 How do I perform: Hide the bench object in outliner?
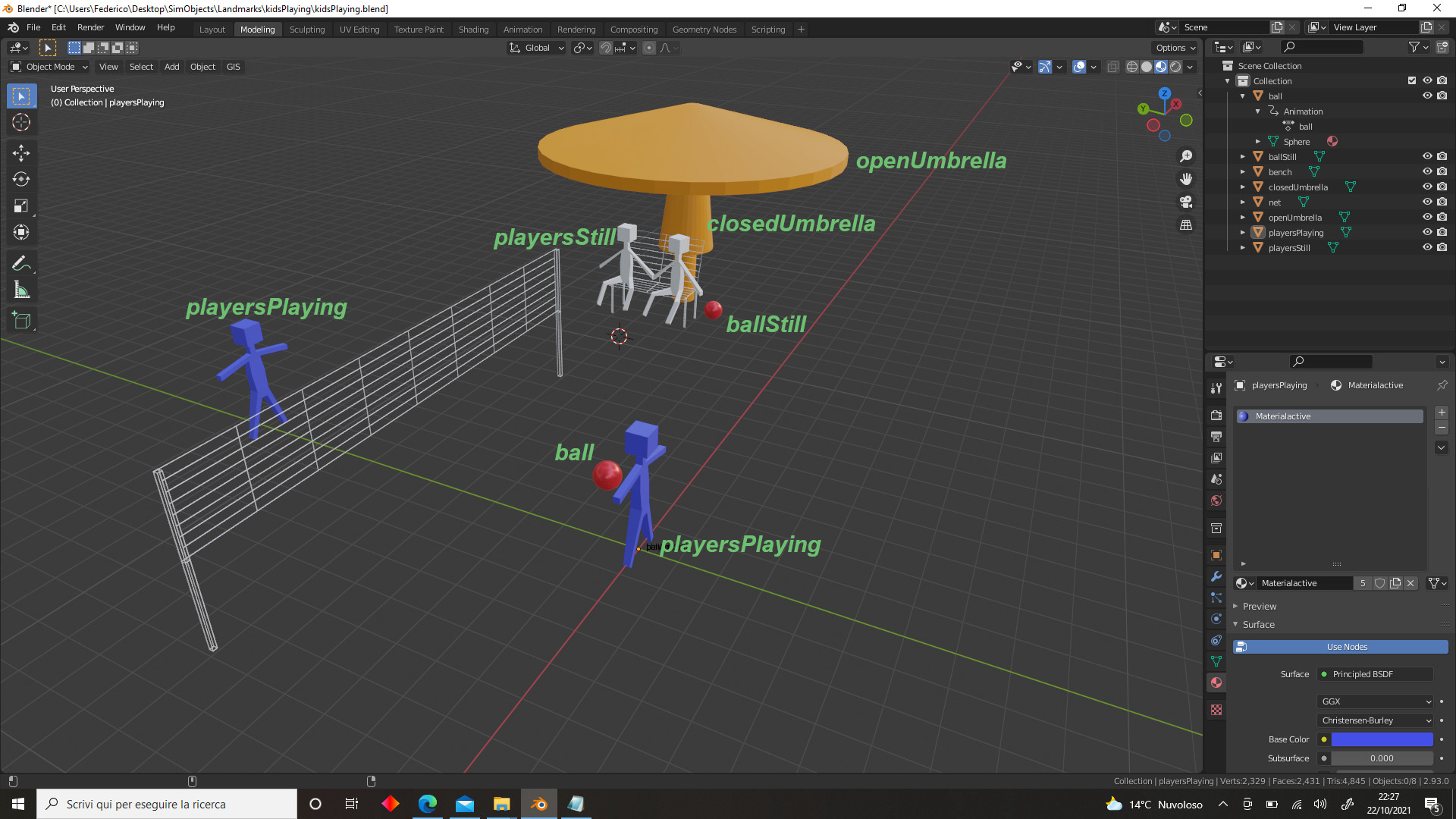click(x=1427, y=172)
